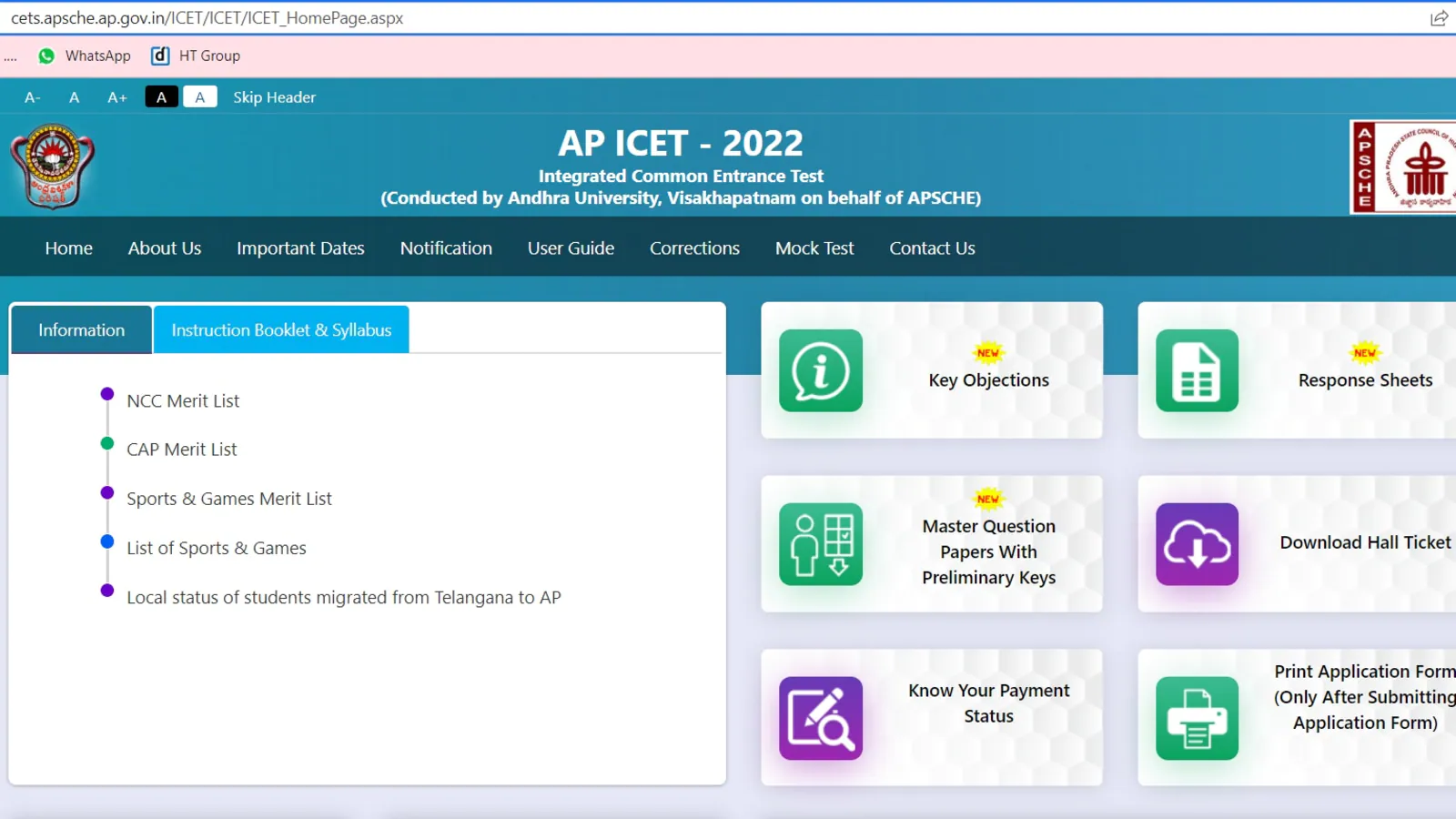This screenshot has height=819, width=1456.
Task: Decrease font size with A- button
Action: [32, 97]
